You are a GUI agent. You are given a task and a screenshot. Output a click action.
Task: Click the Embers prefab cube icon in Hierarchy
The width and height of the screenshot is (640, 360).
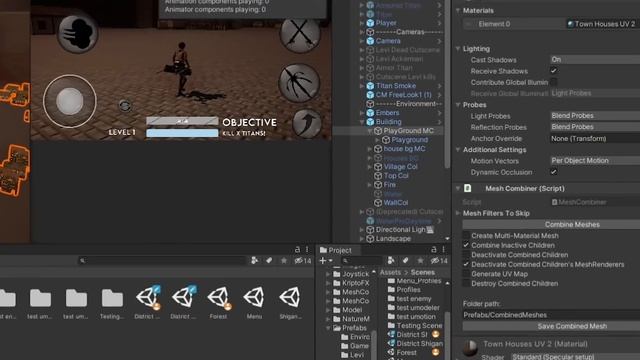[x=370, y=113]
